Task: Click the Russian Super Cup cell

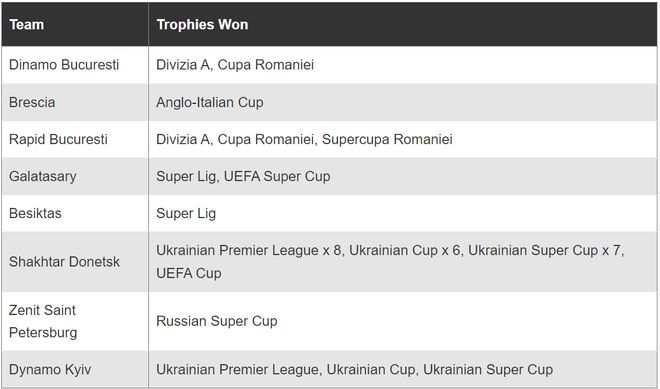Action: [x=403, y=321]
